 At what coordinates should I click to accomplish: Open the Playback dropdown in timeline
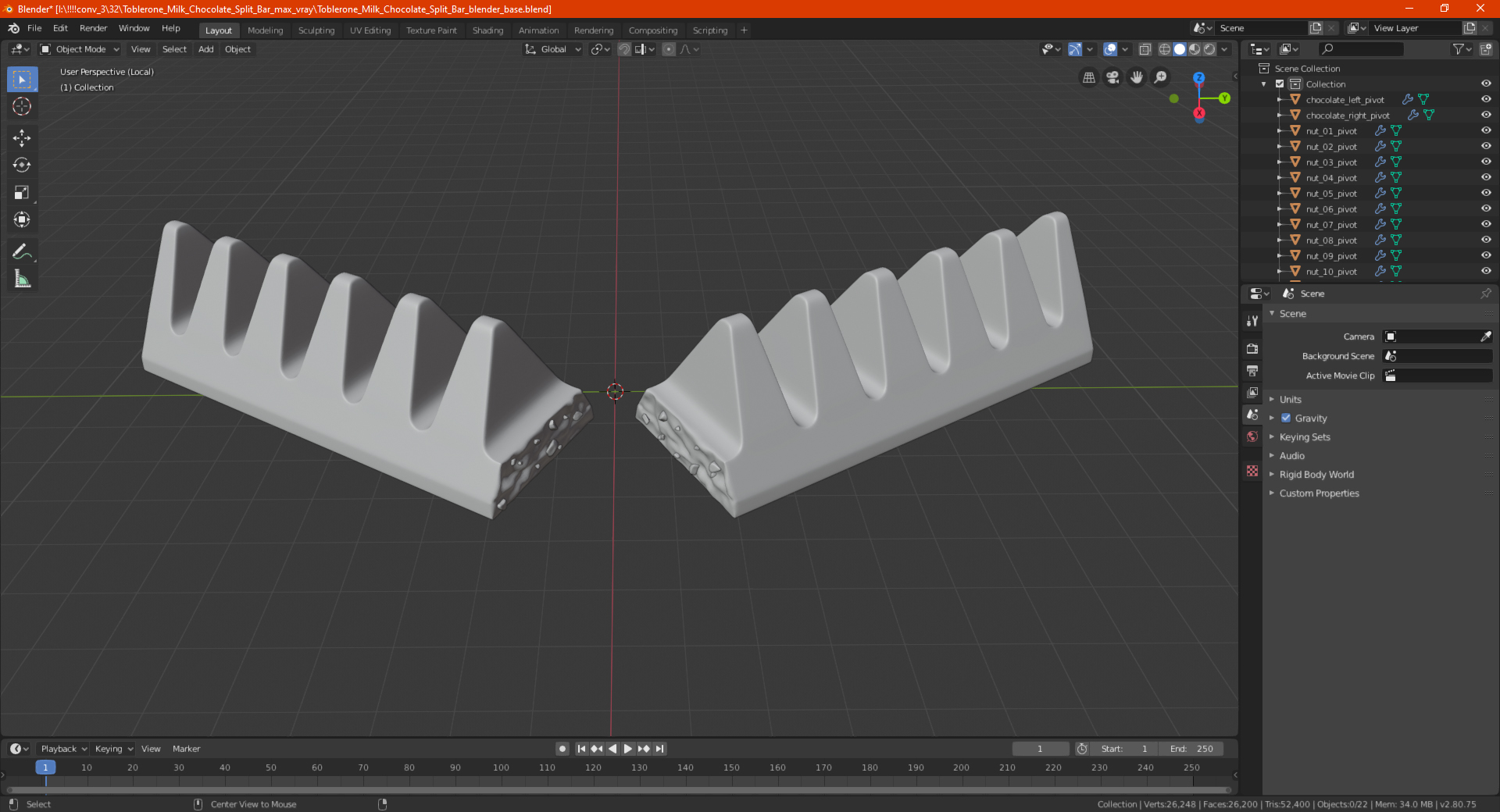63,749
